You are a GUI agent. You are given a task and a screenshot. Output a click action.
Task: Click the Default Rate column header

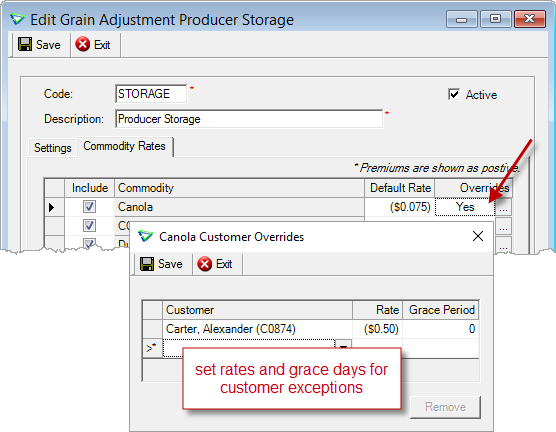click(x=400, y=188)
